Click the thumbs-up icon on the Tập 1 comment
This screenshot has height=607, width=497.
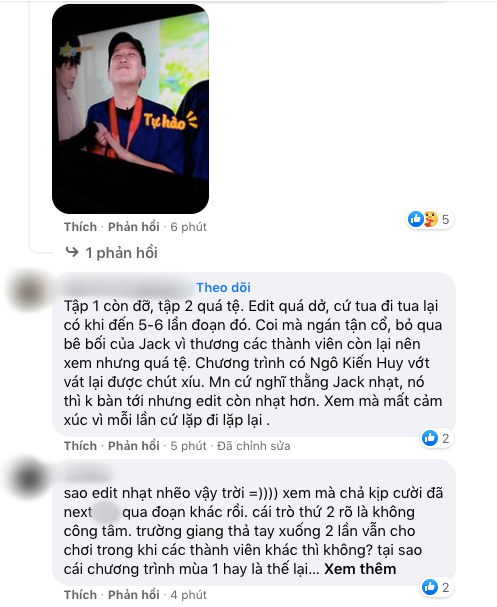430,438
